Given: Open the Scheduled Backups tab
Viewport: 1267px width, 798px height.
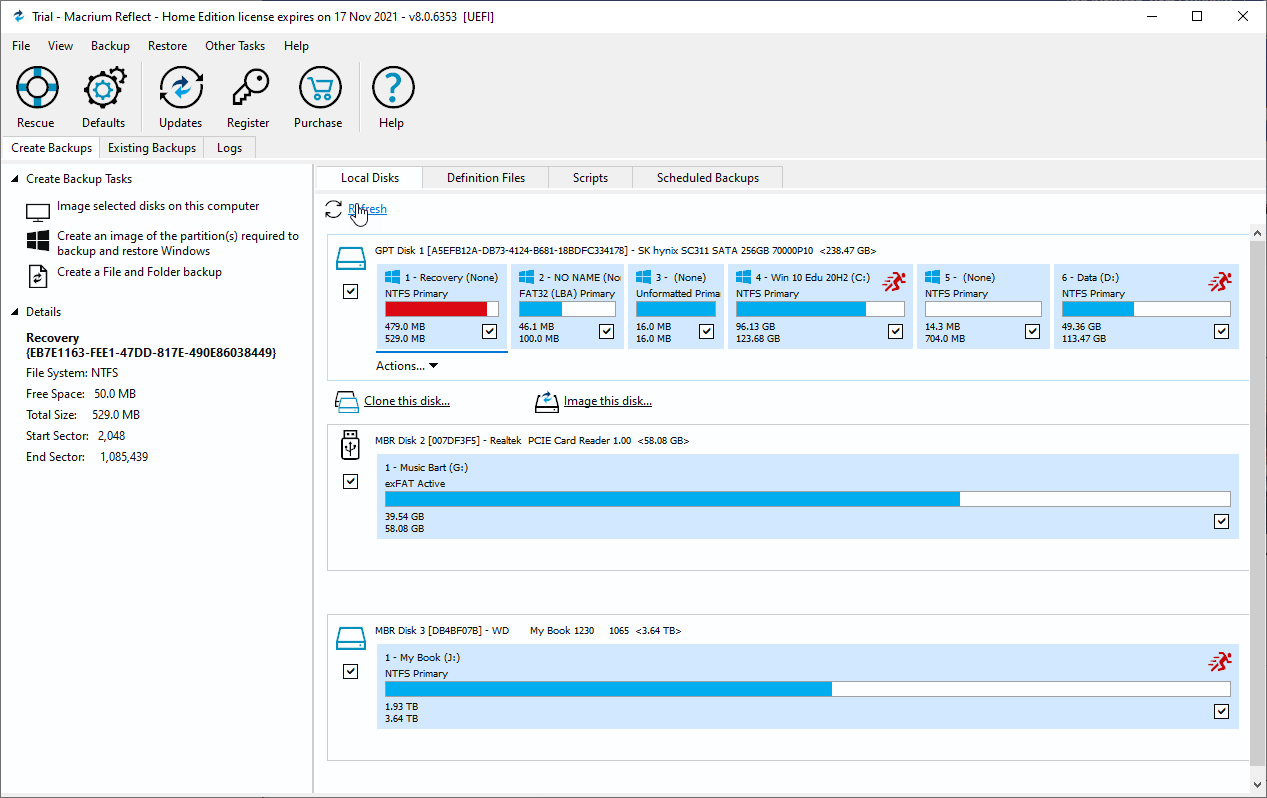Looking at the screenshot, I should (x=708, y=178).
